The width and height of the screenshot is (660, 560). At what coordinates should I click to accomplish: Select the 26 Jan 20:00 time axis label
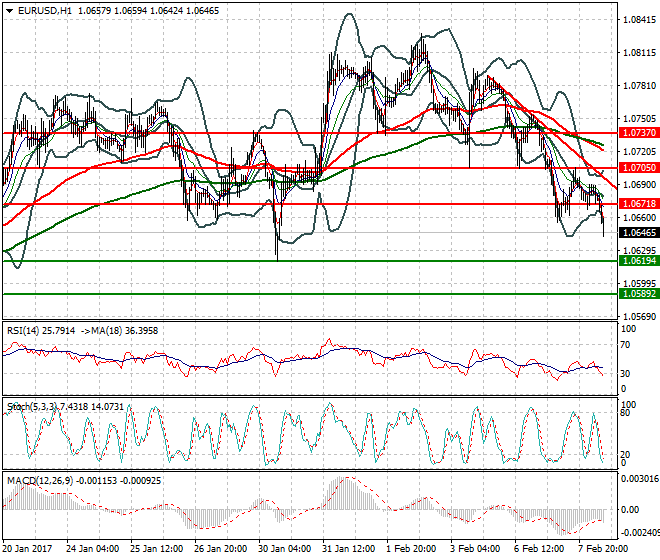[221, 549]
